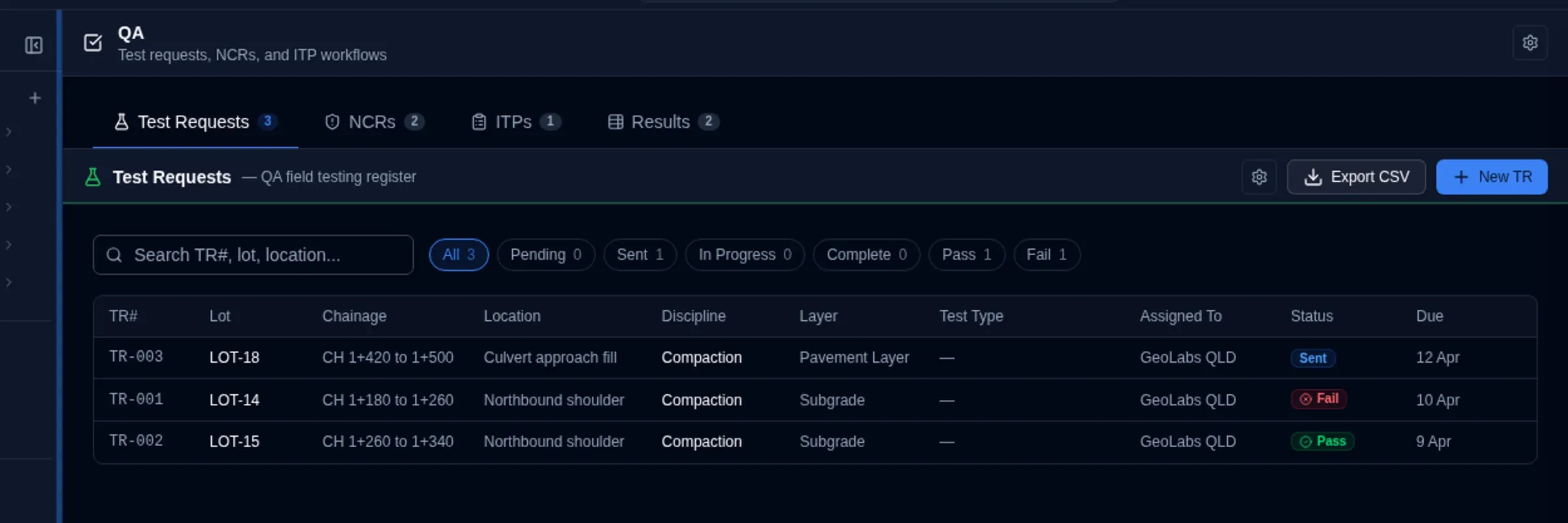Click chainage CH 1+420 to 1+500
1568x523 pixels.
(x=387, y=358)
